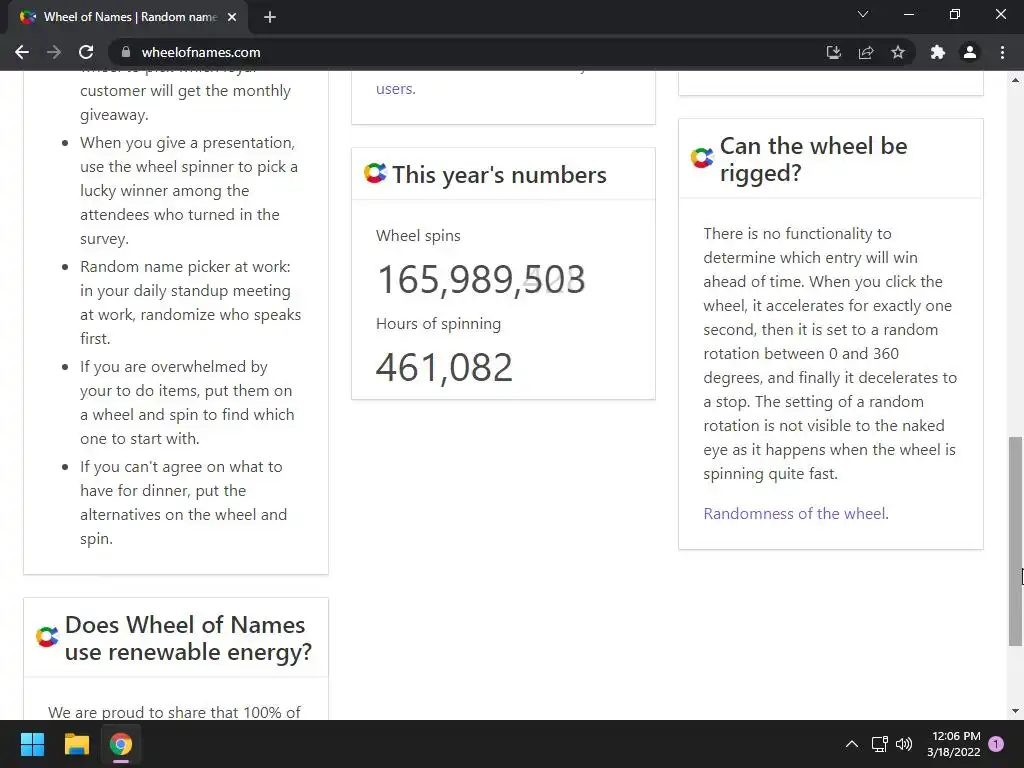Click the Random name picker at work bullet
Viewport: 1024px width, 768px height.
coord(191,303)
